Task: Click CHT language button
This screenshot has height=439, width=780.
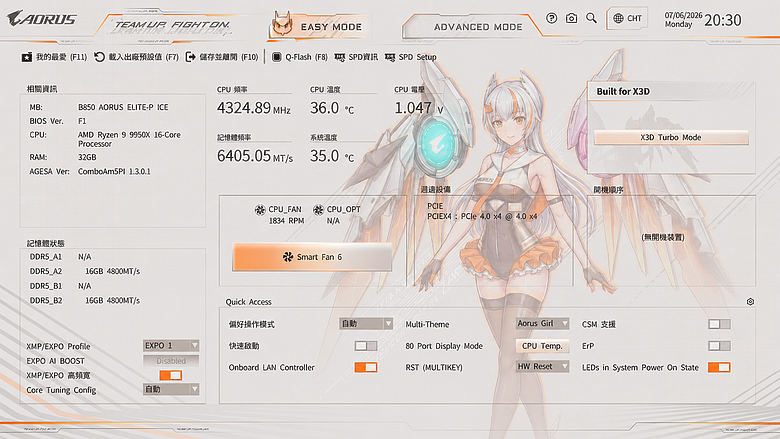Action: coord(628,18)
